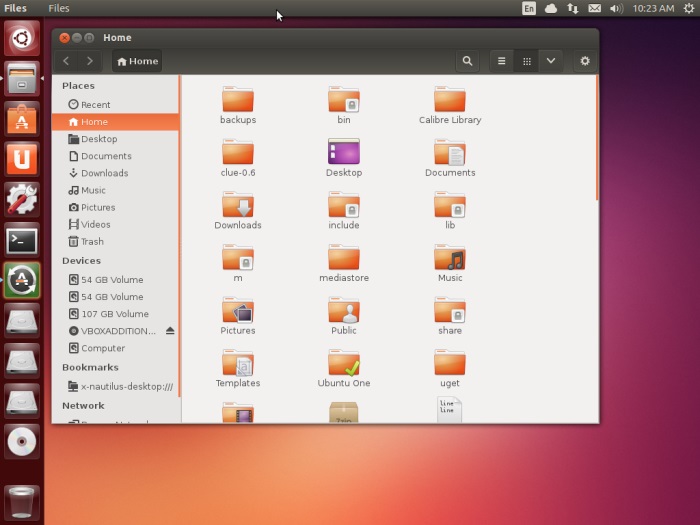Open the 10:23 AM clock menu
The width and height of the screenshot is (700, 525).
(653, 8)
